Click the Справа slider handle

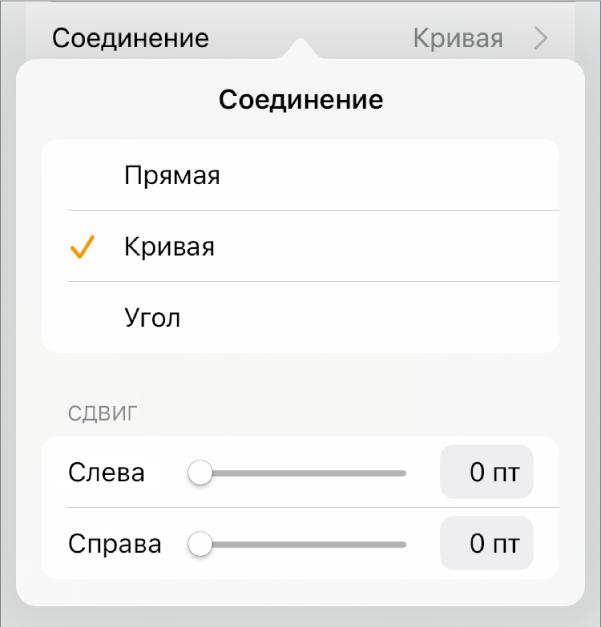(x=201, y=545)
